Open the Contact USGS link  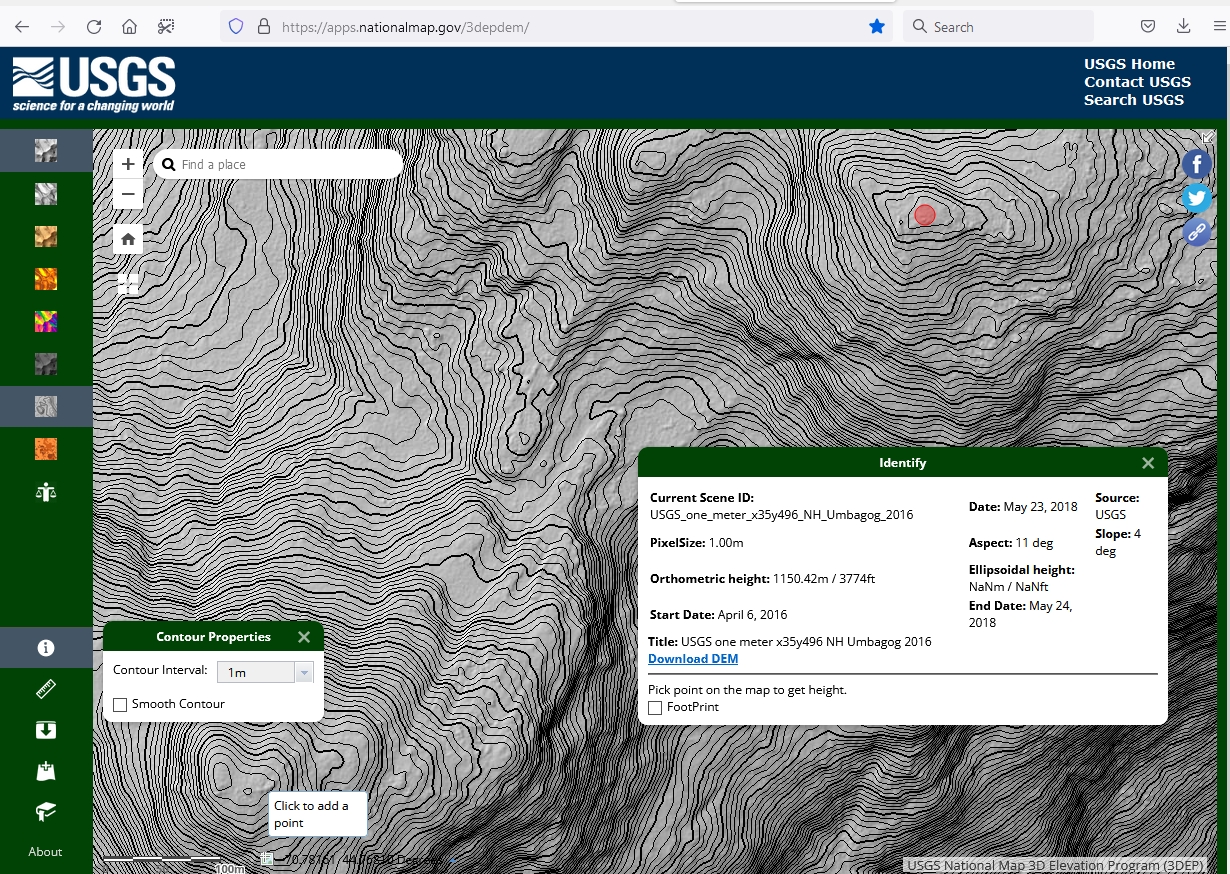(x=1137, y=82)
